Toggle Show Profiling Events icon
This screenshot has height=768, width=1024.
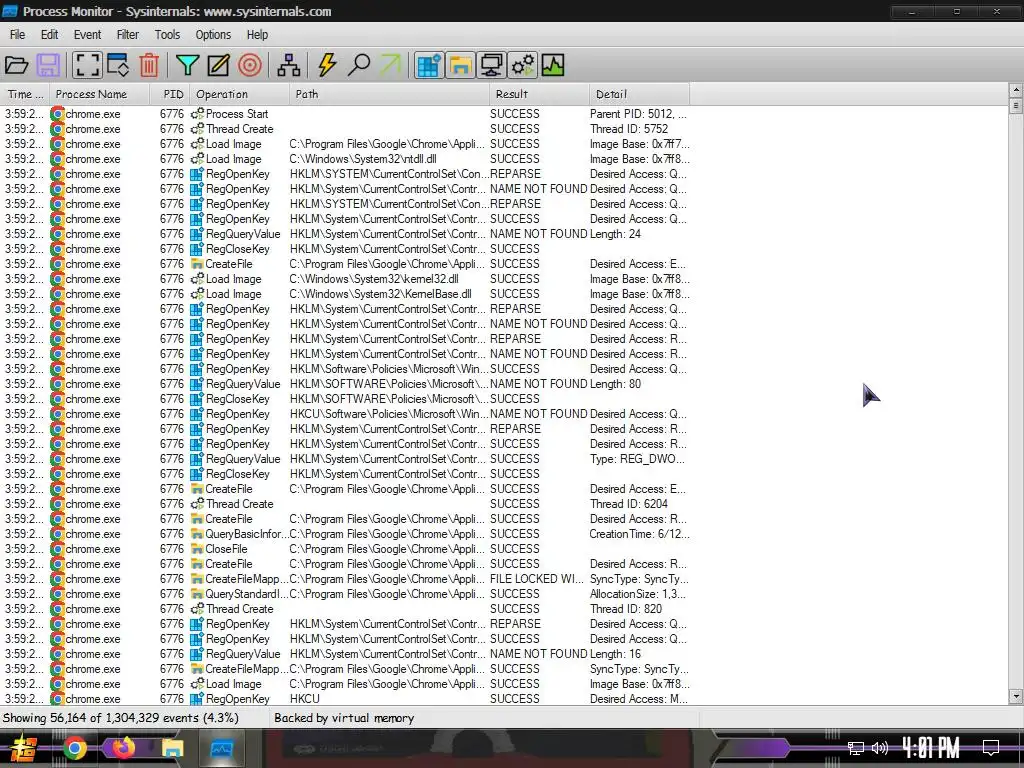(552, 65)
